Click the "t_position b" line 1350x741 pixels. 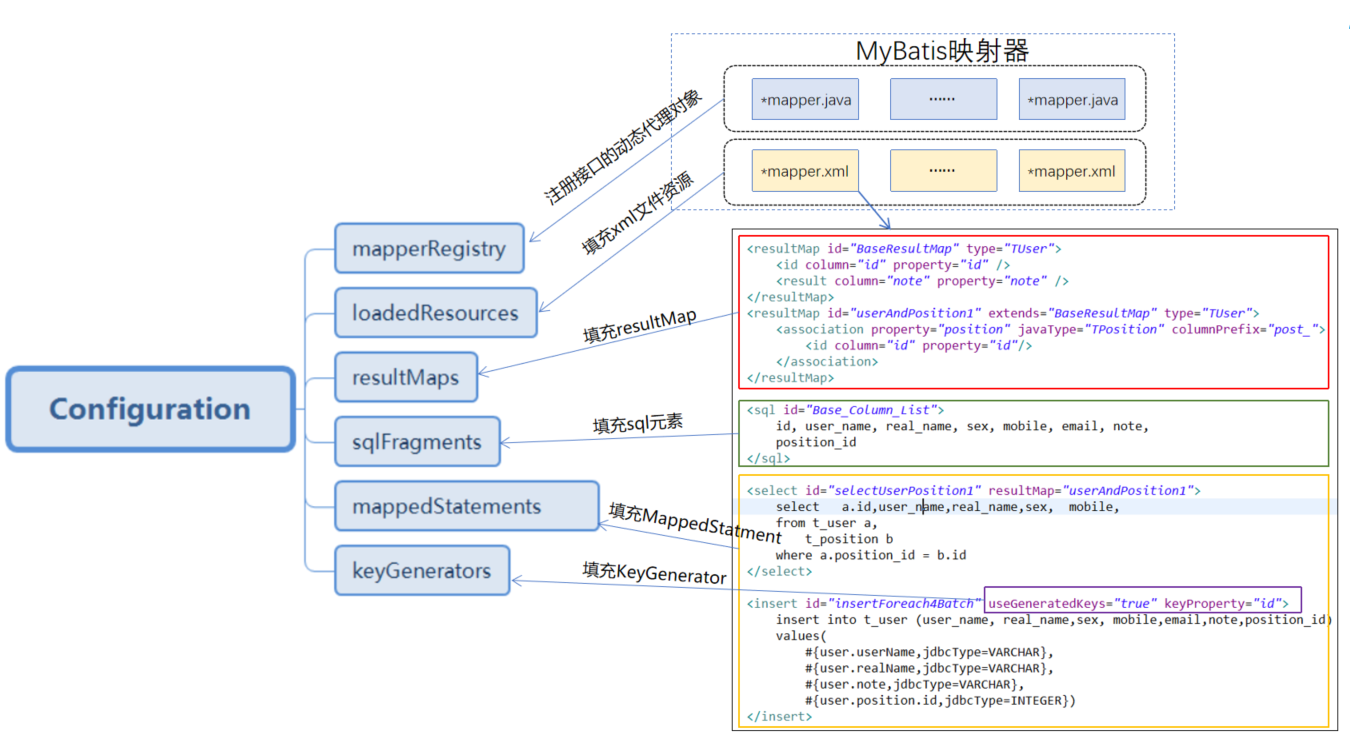pyautogui.click(x=849, y=538)
